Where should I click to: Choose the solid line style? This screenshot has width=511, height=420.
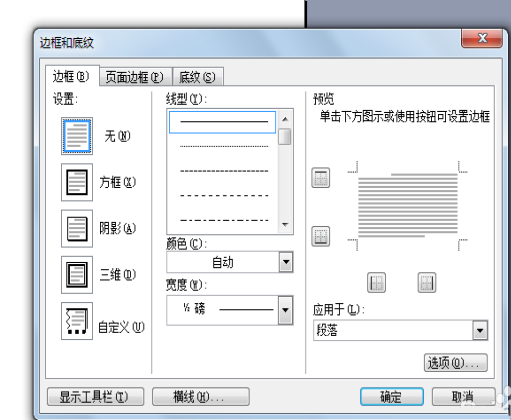tap(222, 122)
